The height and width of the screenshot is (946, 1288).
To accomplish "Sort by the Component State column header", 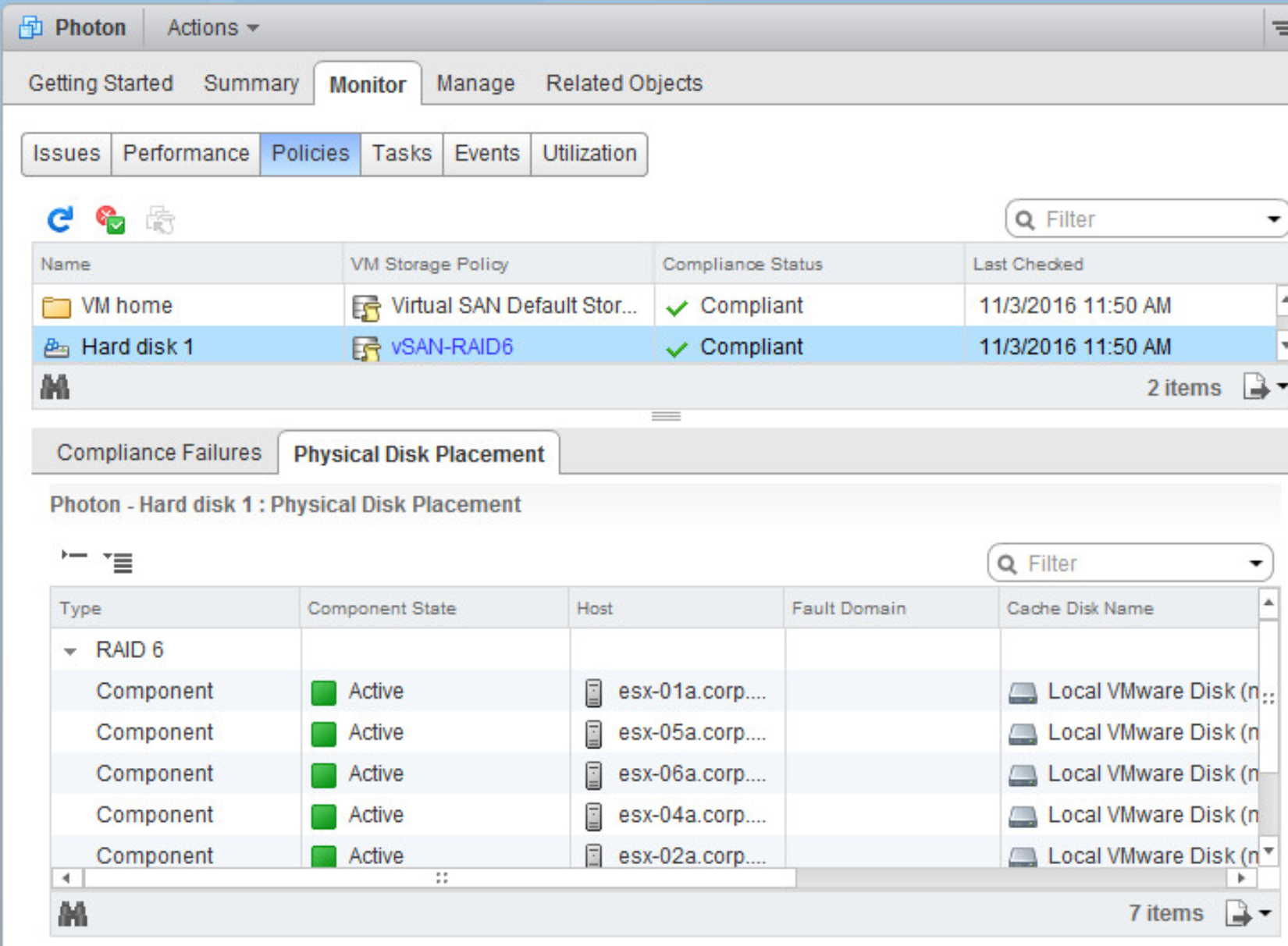I will [381, 609].
